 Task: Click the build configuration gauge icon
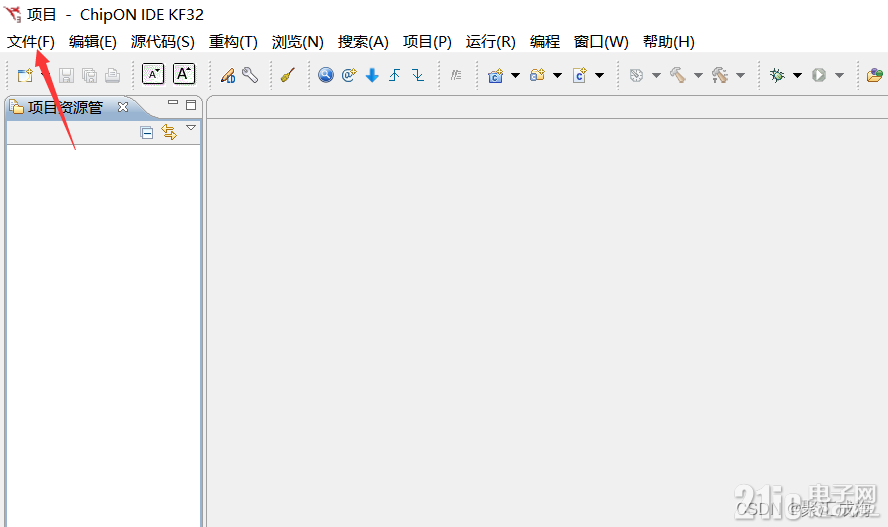637,75
